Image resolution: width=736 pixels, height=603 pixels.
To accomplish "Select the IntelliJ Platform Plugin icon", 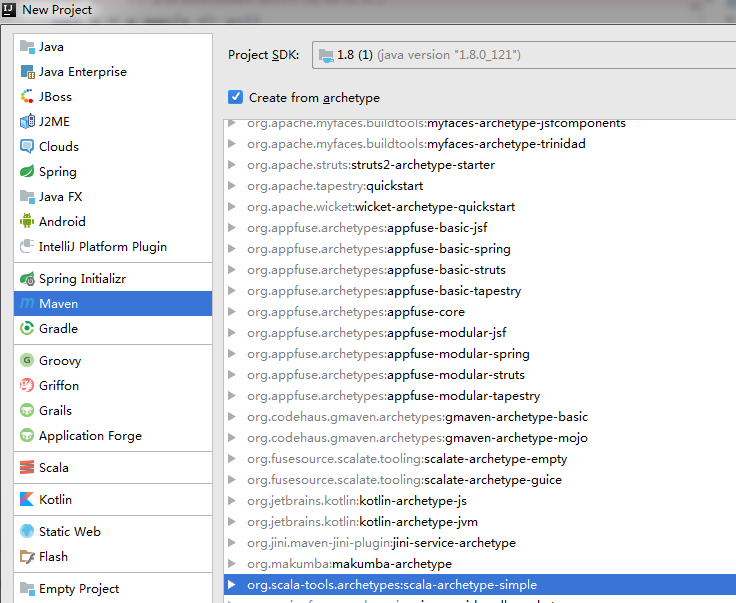I will 27,246.
